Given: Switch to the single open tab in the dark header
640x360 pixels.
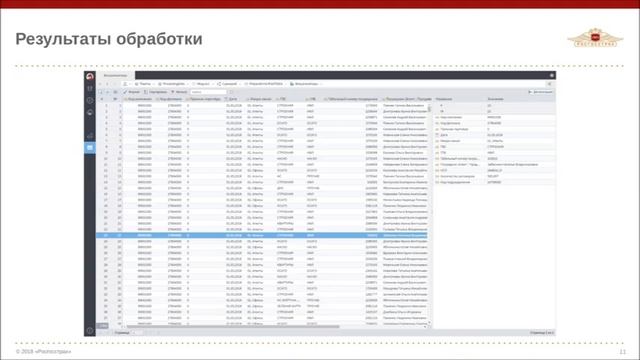Looking at the screenshot, I should [116, 76].
